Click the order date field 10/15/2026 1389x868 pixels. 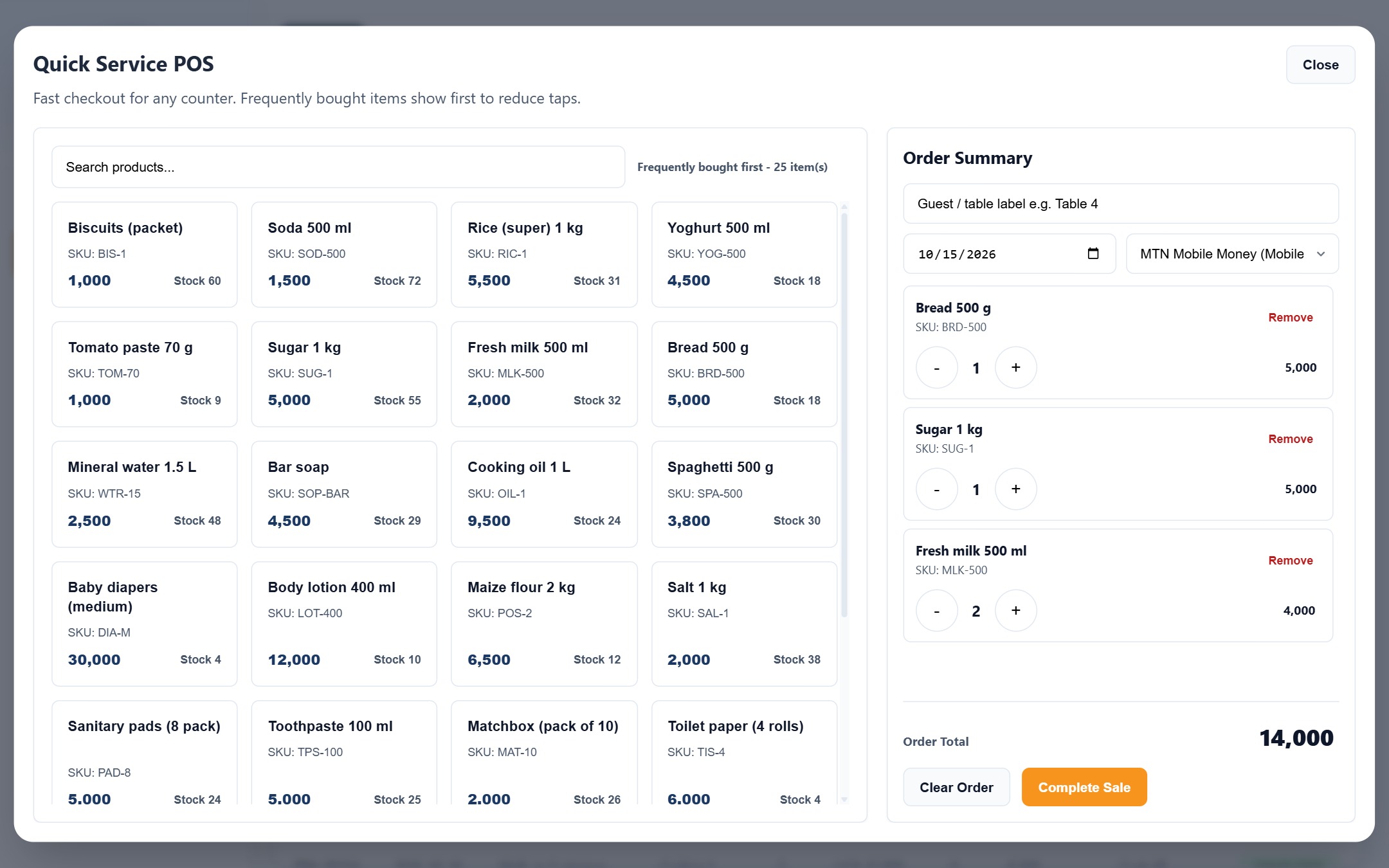tap(1009, 254)
